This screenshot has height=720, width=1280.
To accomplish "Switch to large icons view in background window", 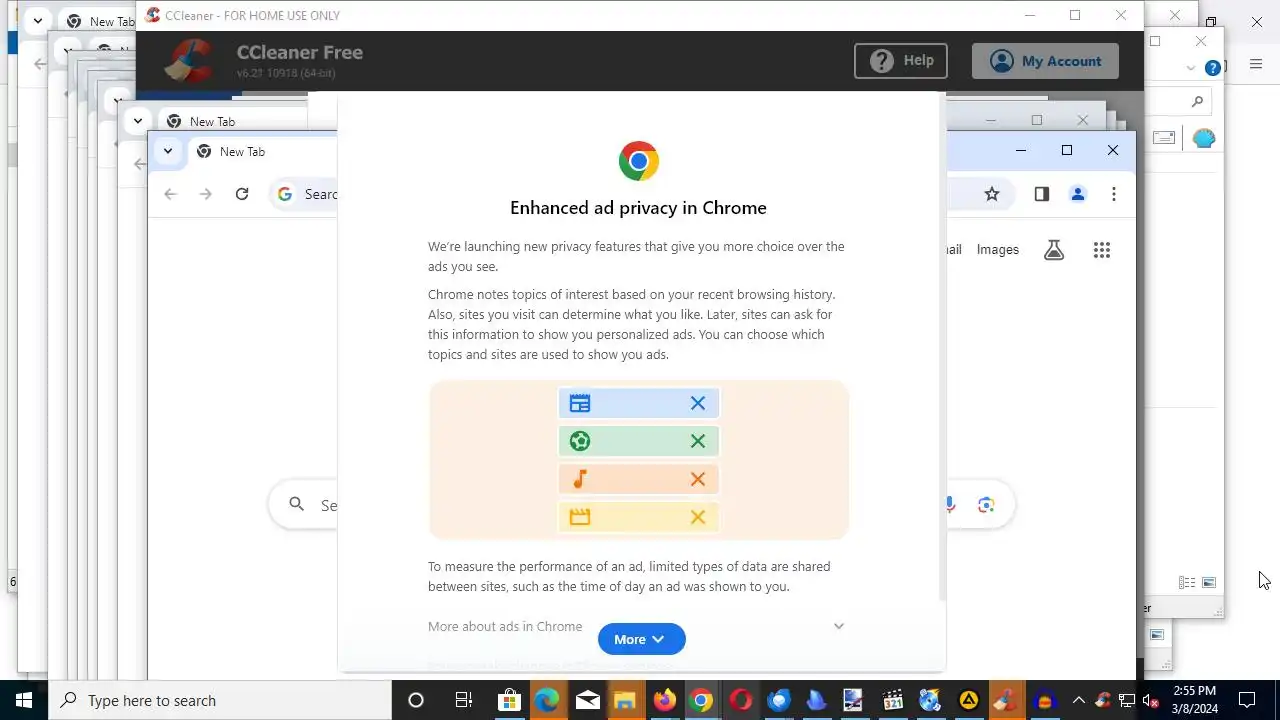I will coord(1209,582).
